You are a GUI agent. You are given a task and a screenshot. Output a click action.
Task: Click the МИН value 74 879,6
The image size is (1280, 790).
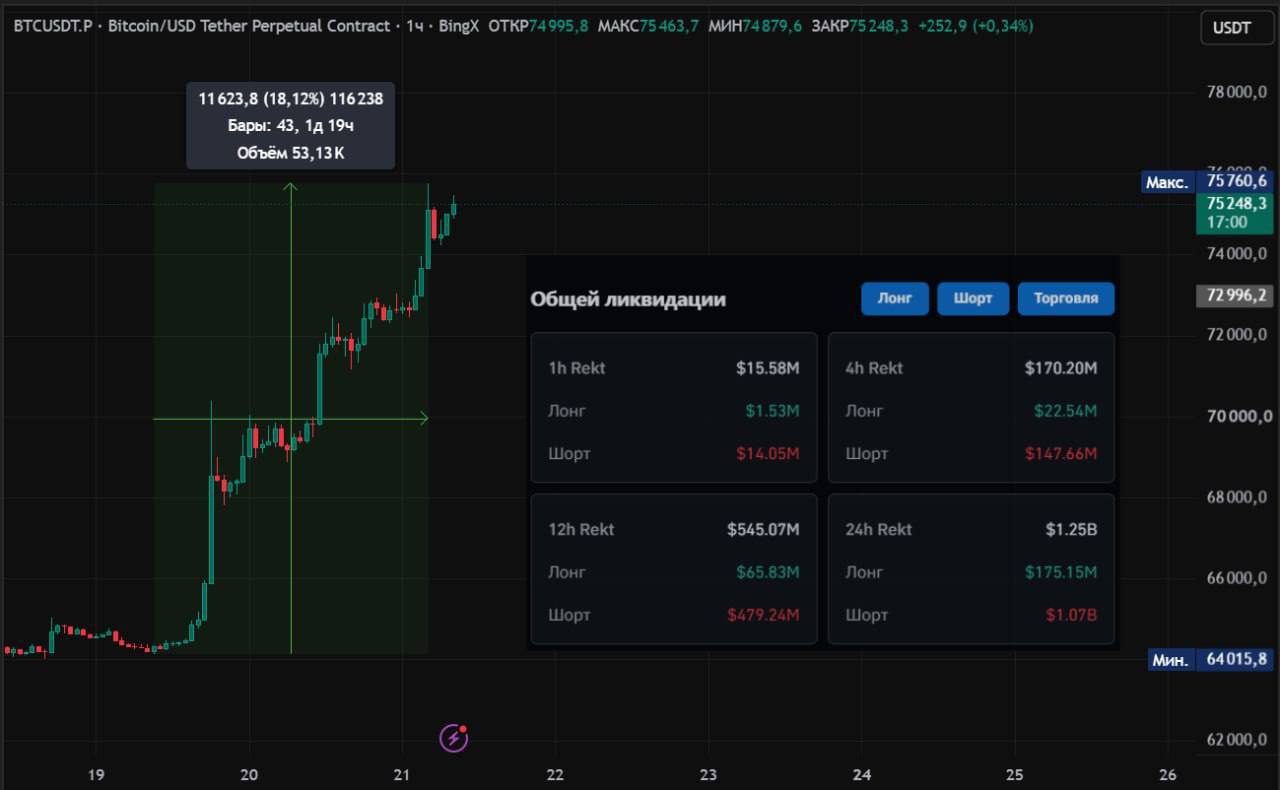[x=772, y=26]
